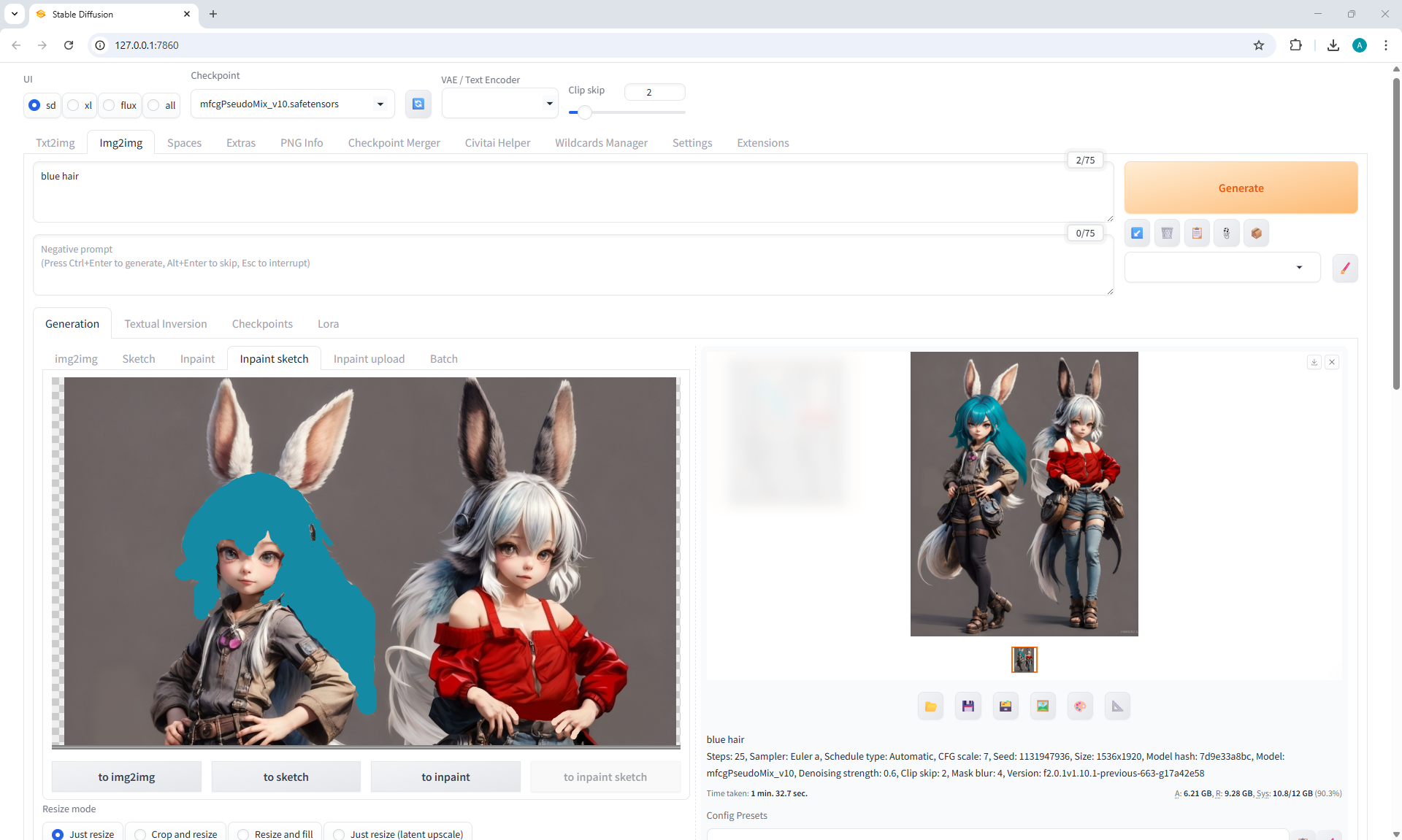This screenshot has width=1402, height=840.
Task: Click the palette send to inpaint icon
Action: [1080, 706]
